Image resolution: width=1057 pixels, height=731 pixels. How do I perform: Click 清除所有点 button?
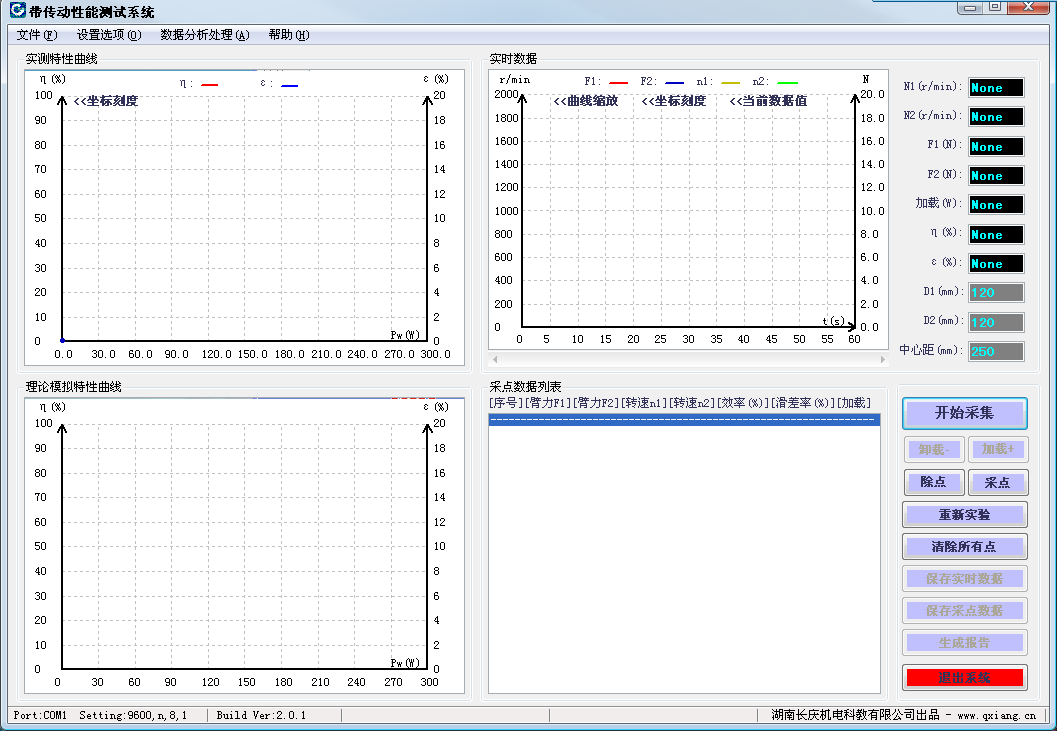pyautogui.click(x=964, y=547)
